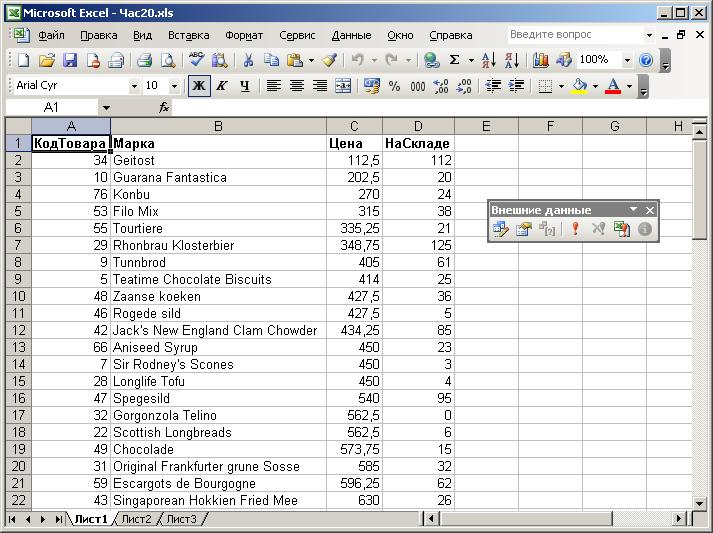
Task: Select column B header
Action: coord(218,126)
